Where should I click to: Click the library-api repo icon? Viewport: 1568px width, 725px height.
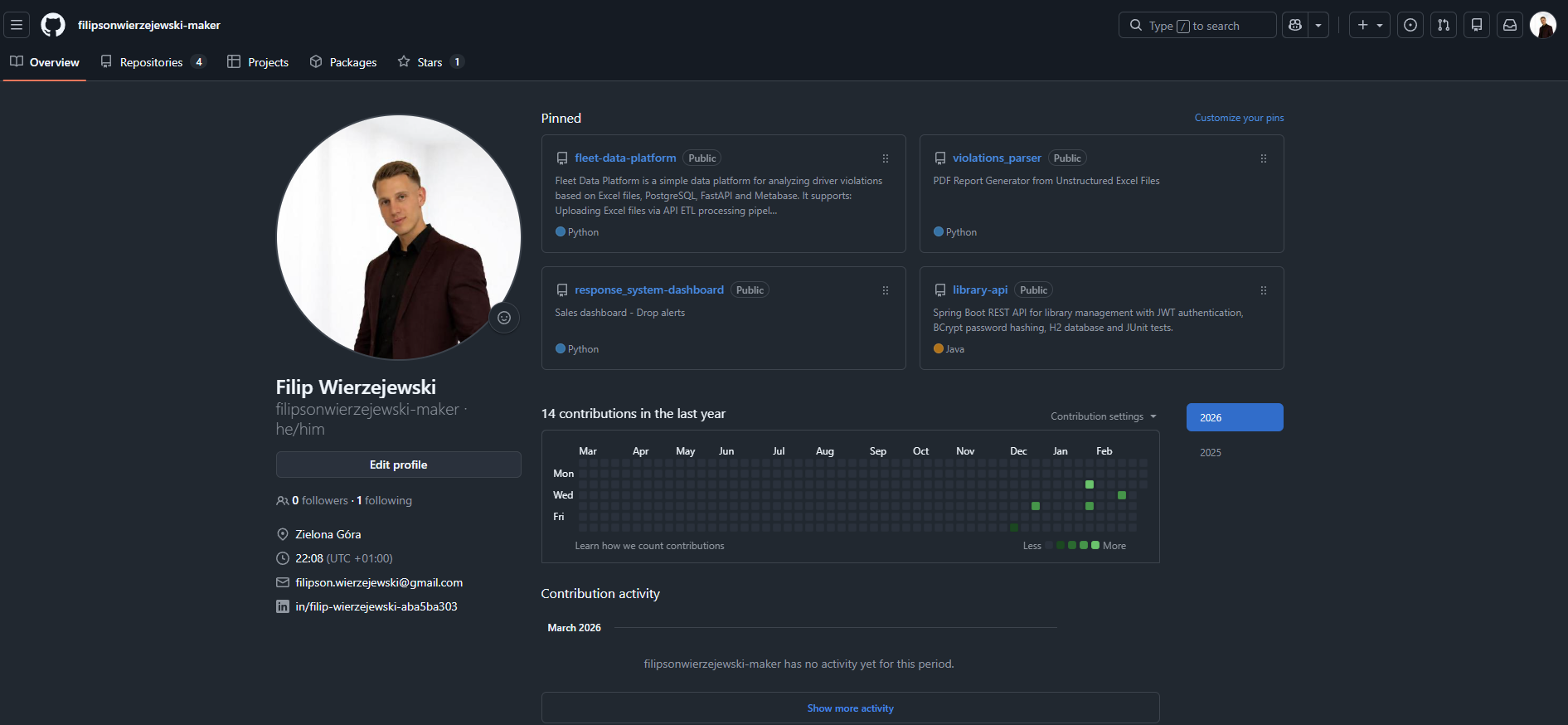[x=940, y=290]
